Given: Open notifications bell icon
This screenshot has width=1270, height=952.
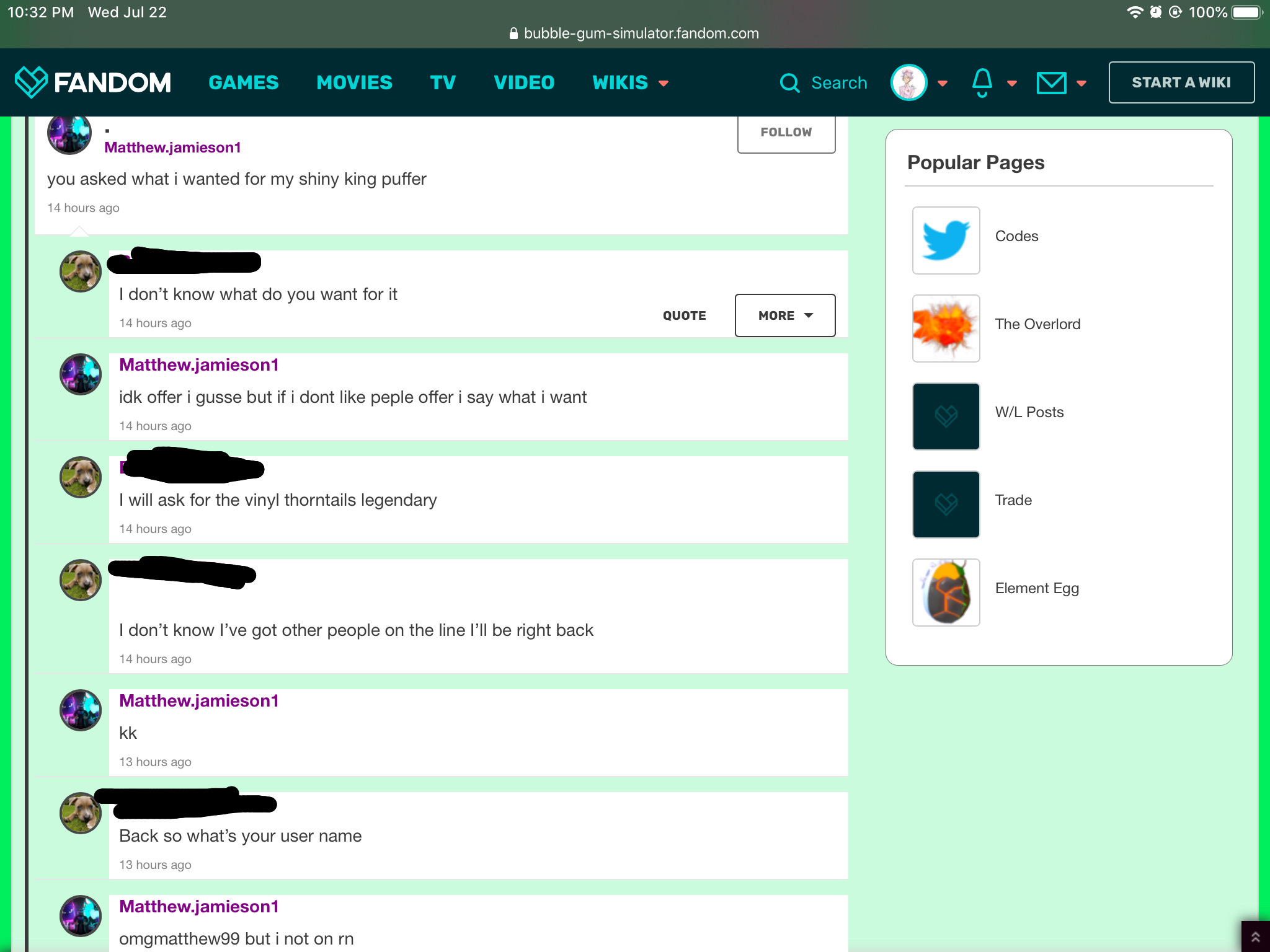Looking at the screenshot, I should click(x=982, y=82).
